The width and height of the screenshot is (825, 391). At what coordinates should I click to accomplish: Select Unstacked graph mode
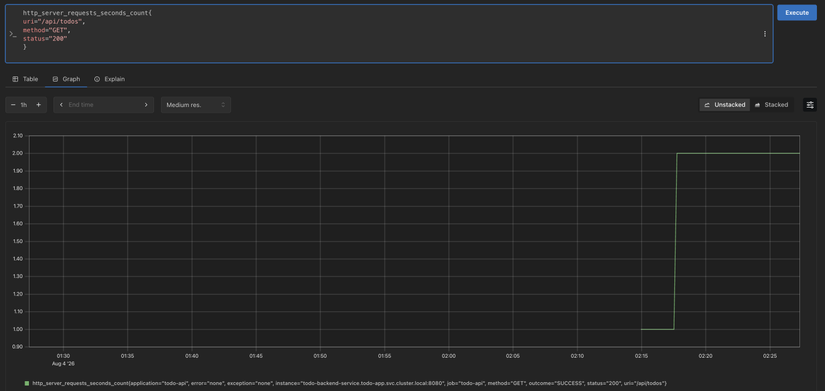pyautogui.click(x=725, y=105)
